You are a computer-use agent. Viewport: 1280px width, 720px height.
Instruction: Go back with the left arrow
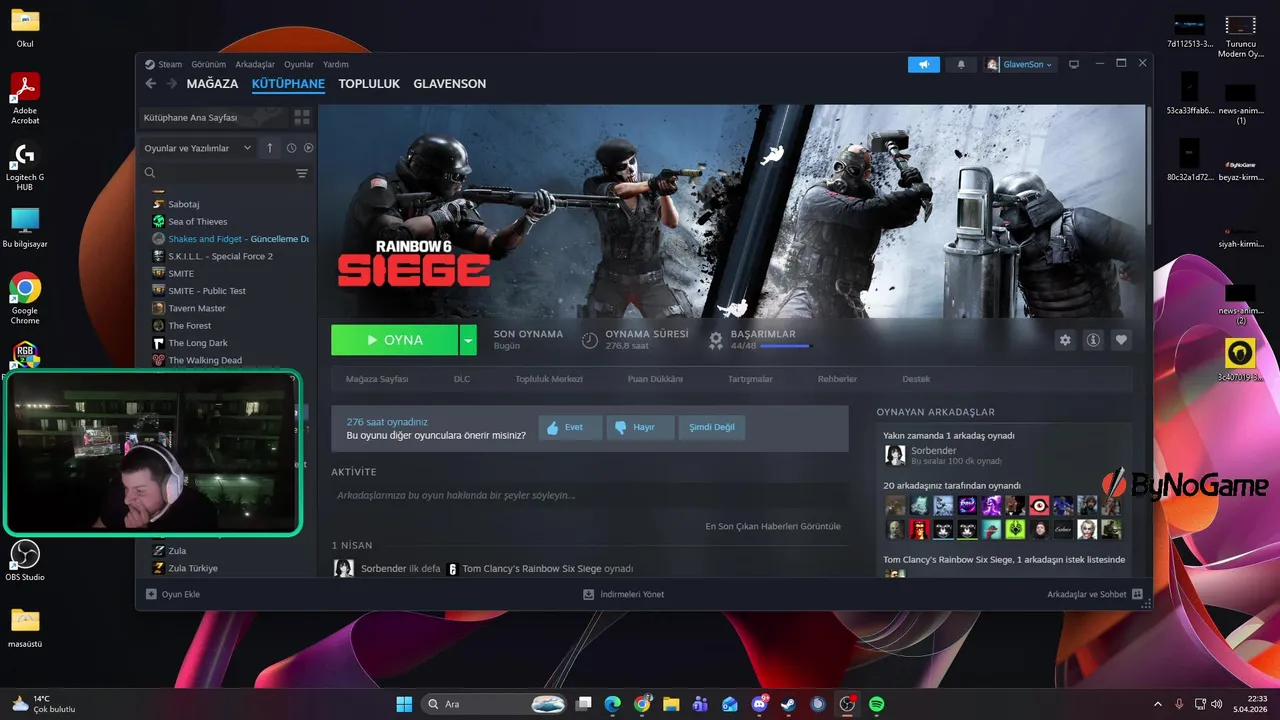(x=151, y=84)
